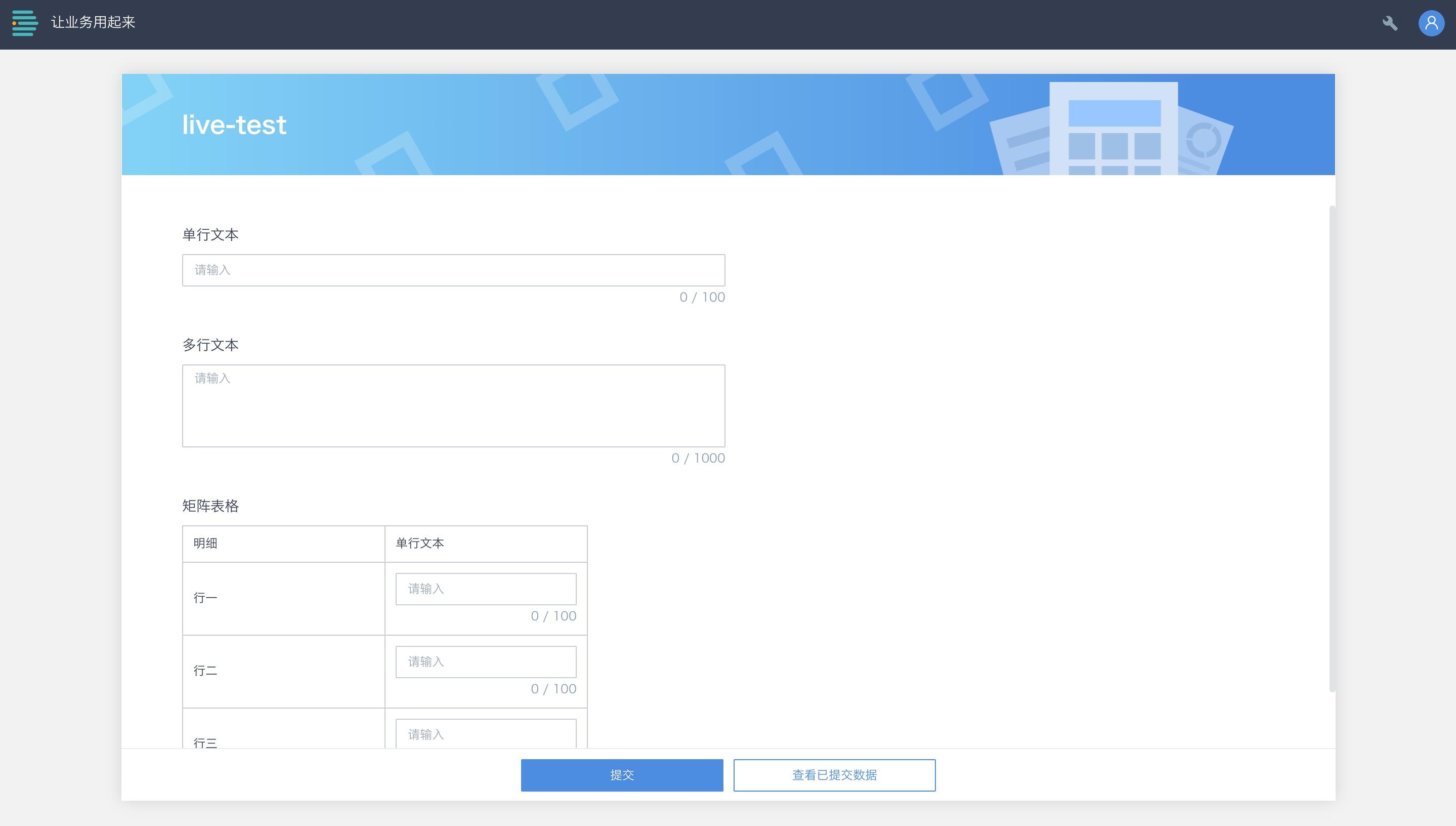Focus the 单行文本 input field
Screen dimensions: 1456x826
click(x=454, y=270)
